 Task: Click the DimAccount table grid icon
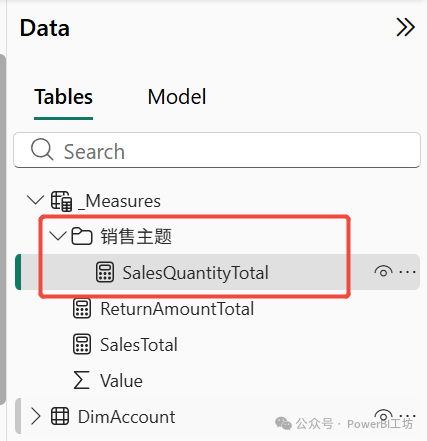point(60,416)
